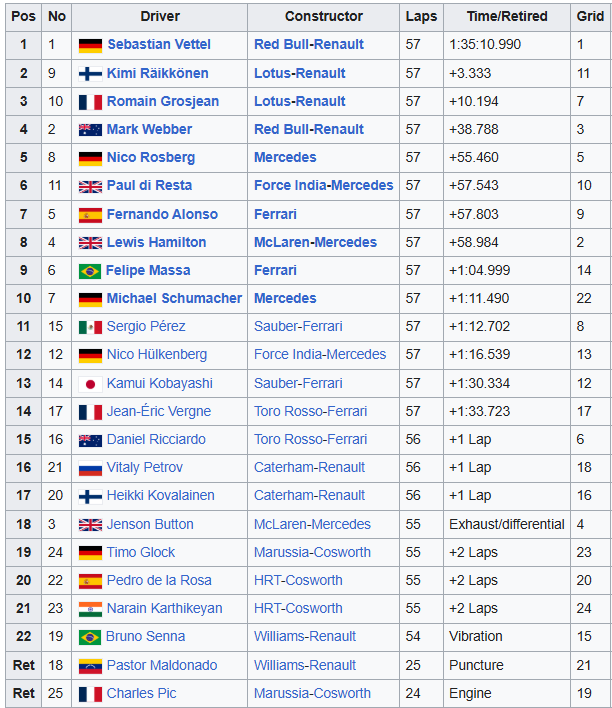
Task: Open Caterham-Renault link in Petrov's row
Action: 309,467
